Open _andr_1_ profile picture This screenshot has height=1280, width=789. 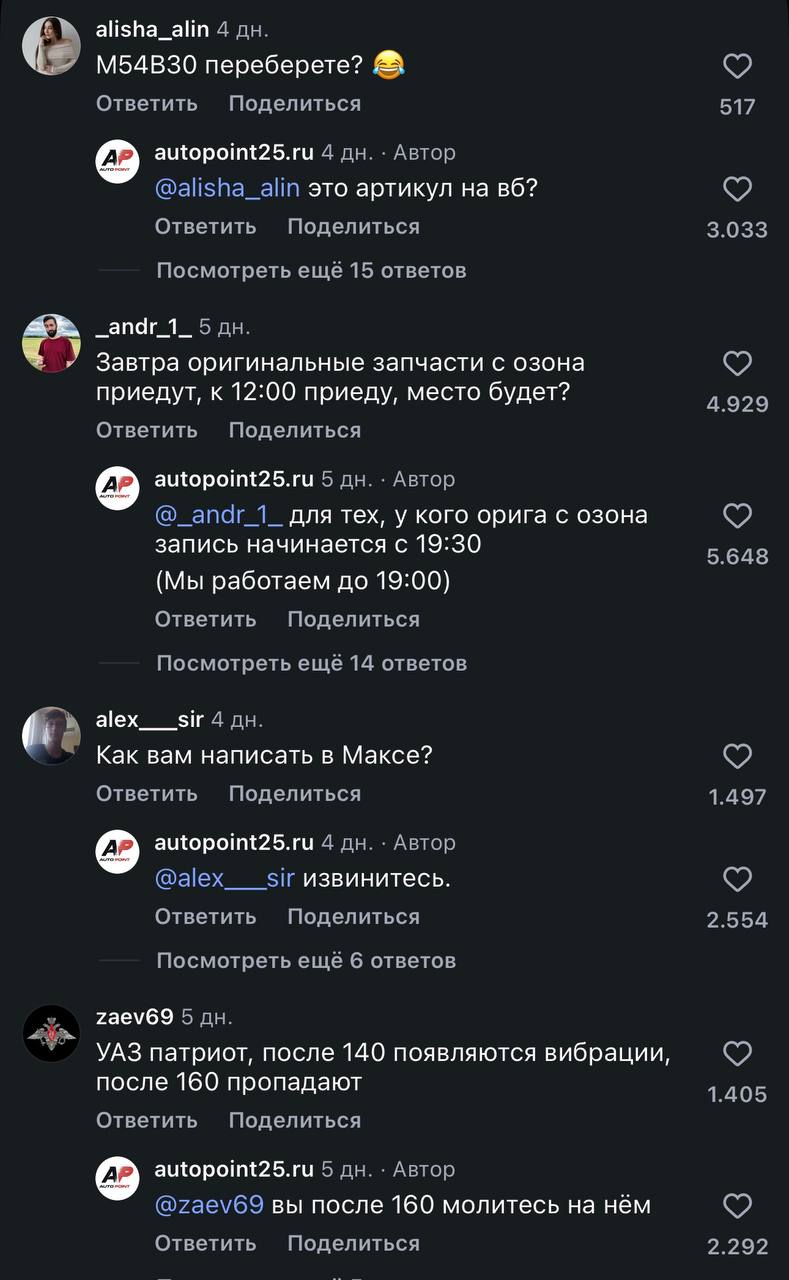(x=51, y=344)
